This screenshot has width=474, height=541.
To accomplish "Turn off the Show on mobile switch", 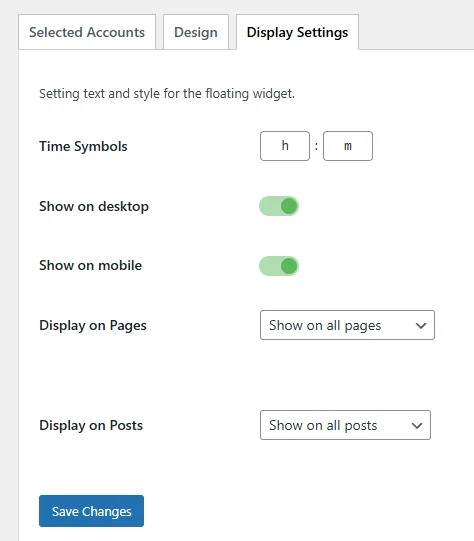I will click(279, 266).
